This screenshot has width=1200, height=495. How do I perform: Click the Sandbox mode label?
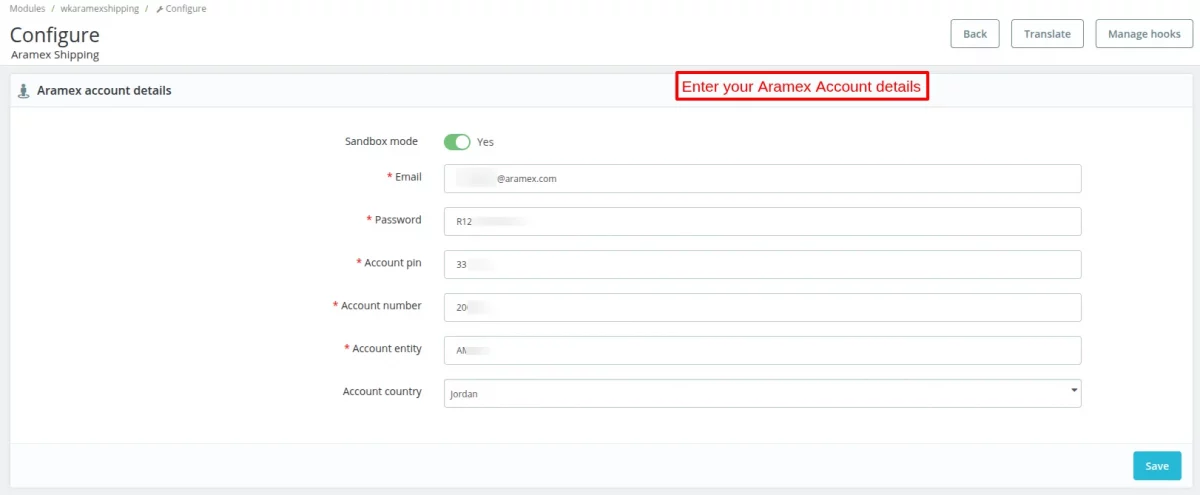click(381, 141)
